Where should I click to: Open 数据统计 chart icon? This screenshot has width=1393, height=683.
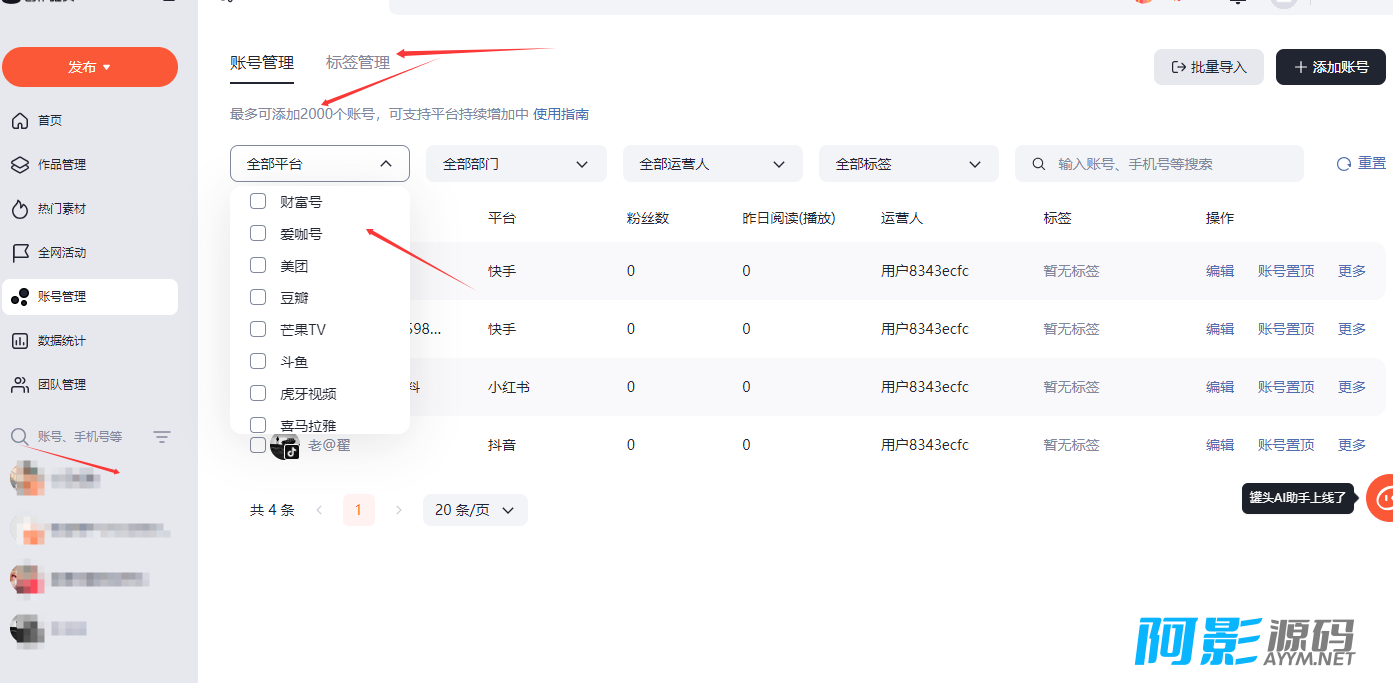[x=19, y=341]
